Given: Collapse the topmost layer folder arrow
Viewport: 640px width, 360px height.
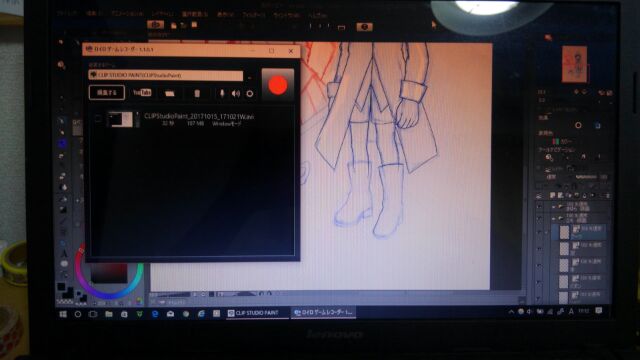Looking at the screenshot, I should click(x=553, y=207).
